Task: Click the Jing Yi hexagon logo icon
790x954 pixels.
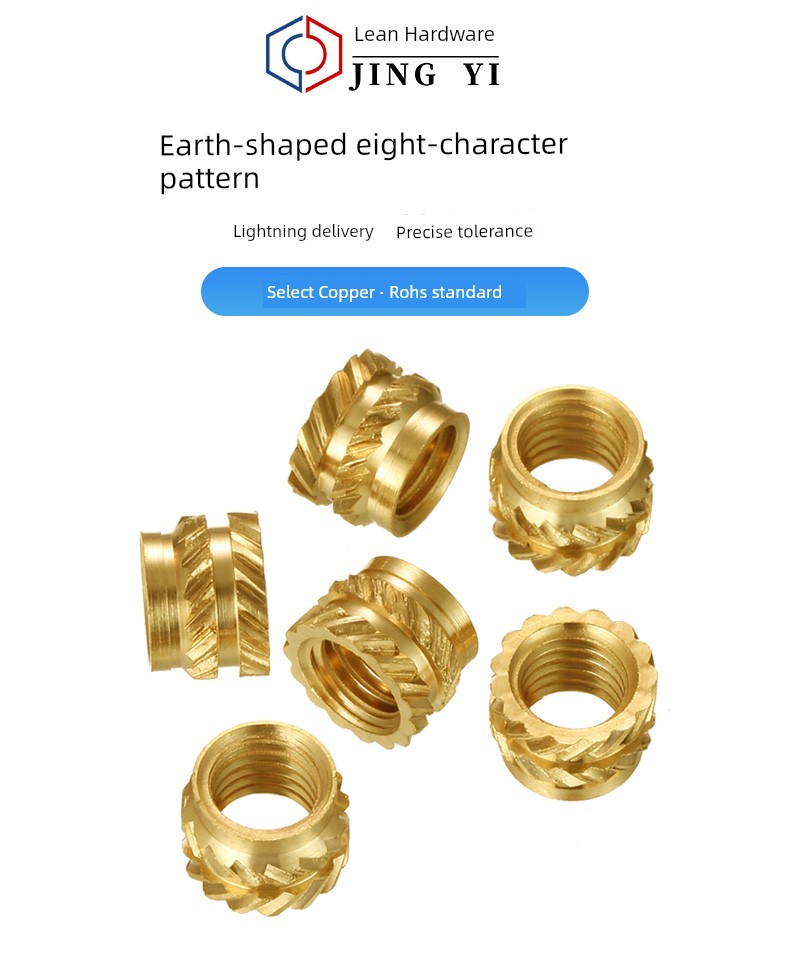Action: point(304,54)
